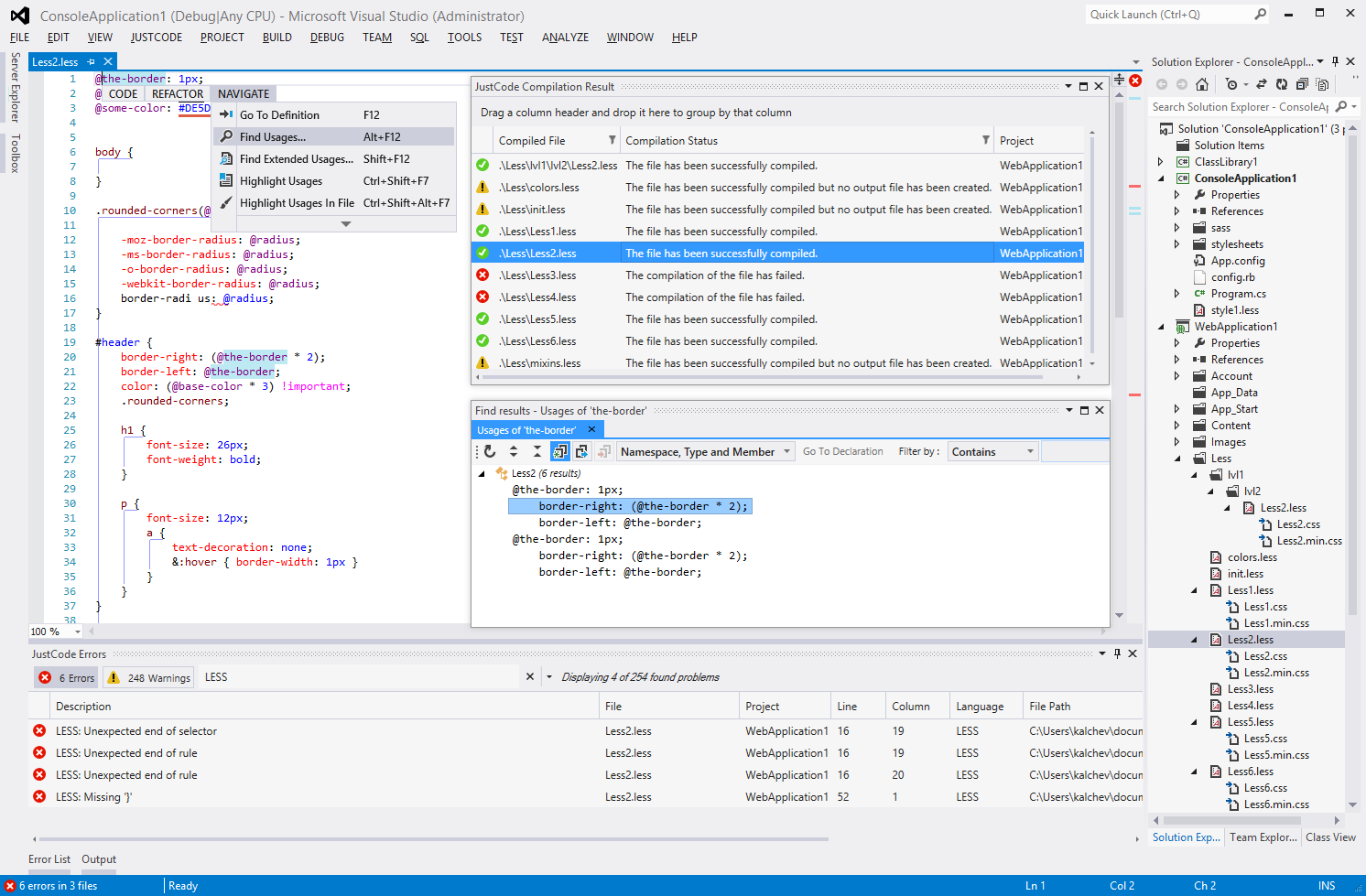1366x896 pixels.
Task: Collapse the Less2 results group
Action: point(482,473)
